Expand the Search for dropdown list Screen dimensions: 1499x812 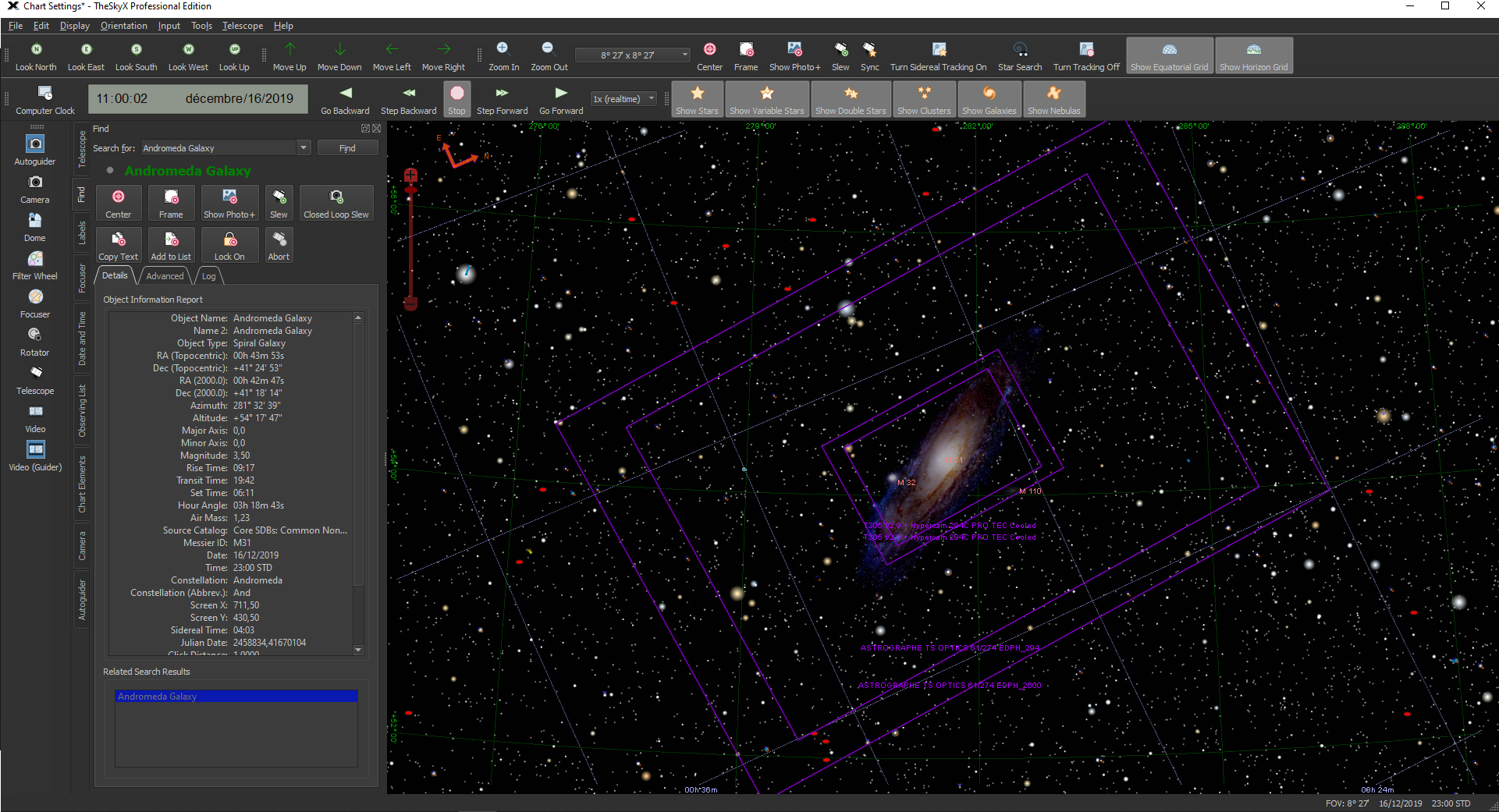pos(304,147)
